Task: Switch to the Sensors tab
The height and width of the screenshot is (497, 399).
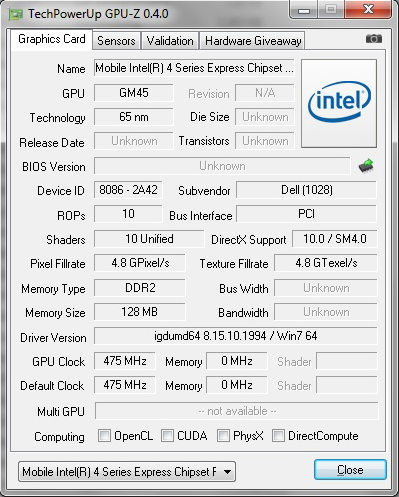Action: pos(116,41)
